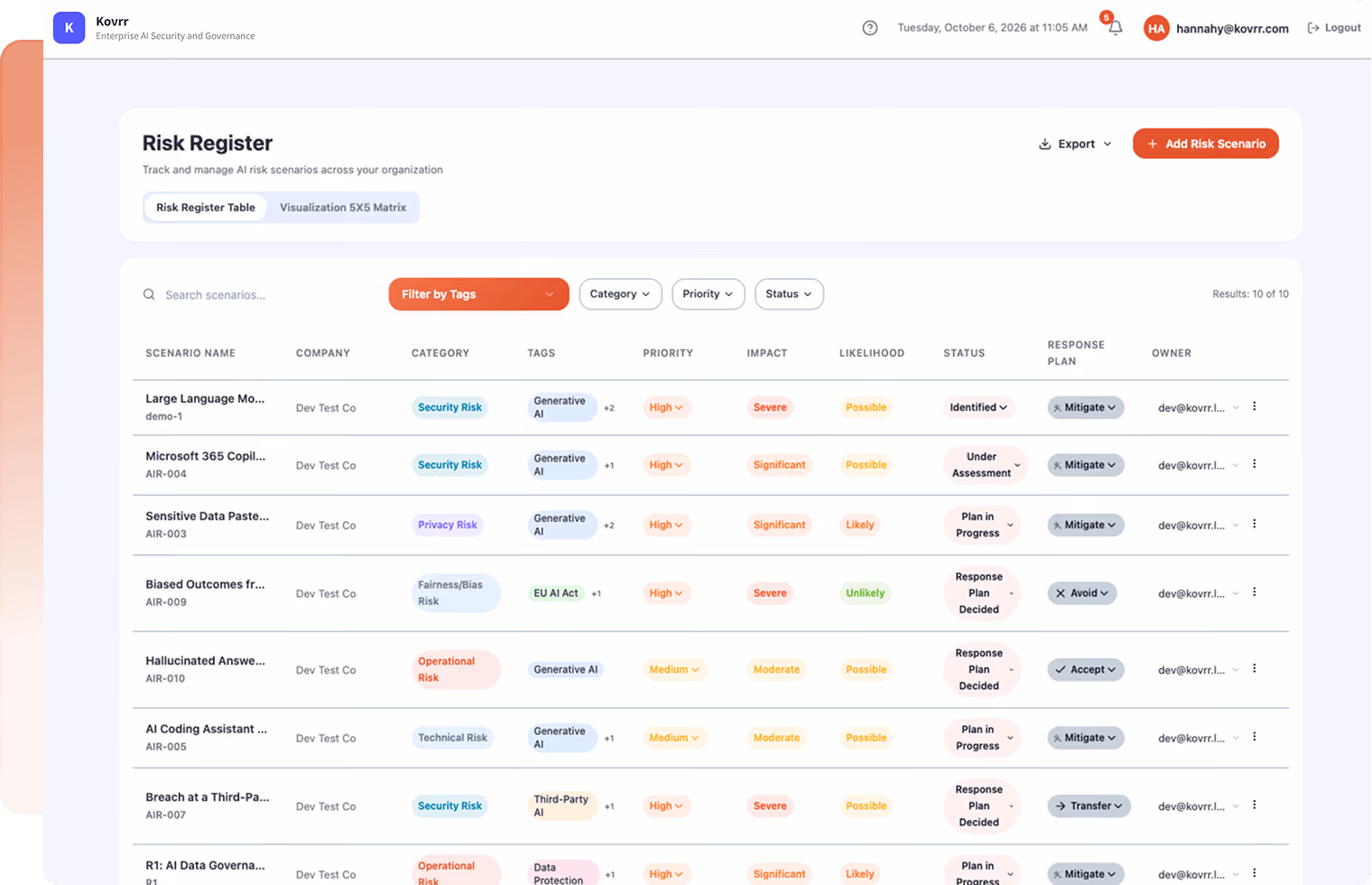The height and width of the screenshot is (885, 1372).
Task: Click the EU AI Act tag
Action: (556, 593)
